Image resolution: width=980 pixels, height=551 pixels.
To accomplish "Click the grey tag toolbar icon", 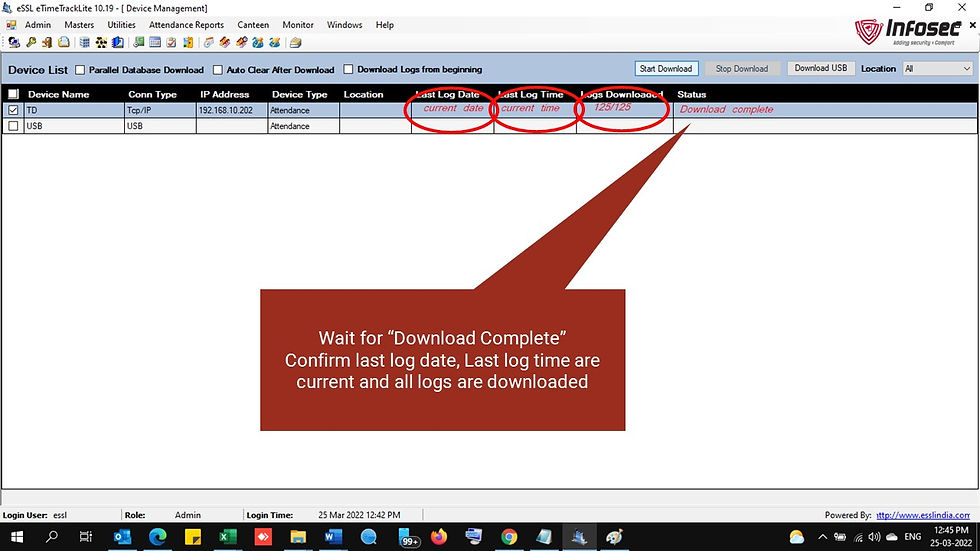I will click(x=209, y=42).
